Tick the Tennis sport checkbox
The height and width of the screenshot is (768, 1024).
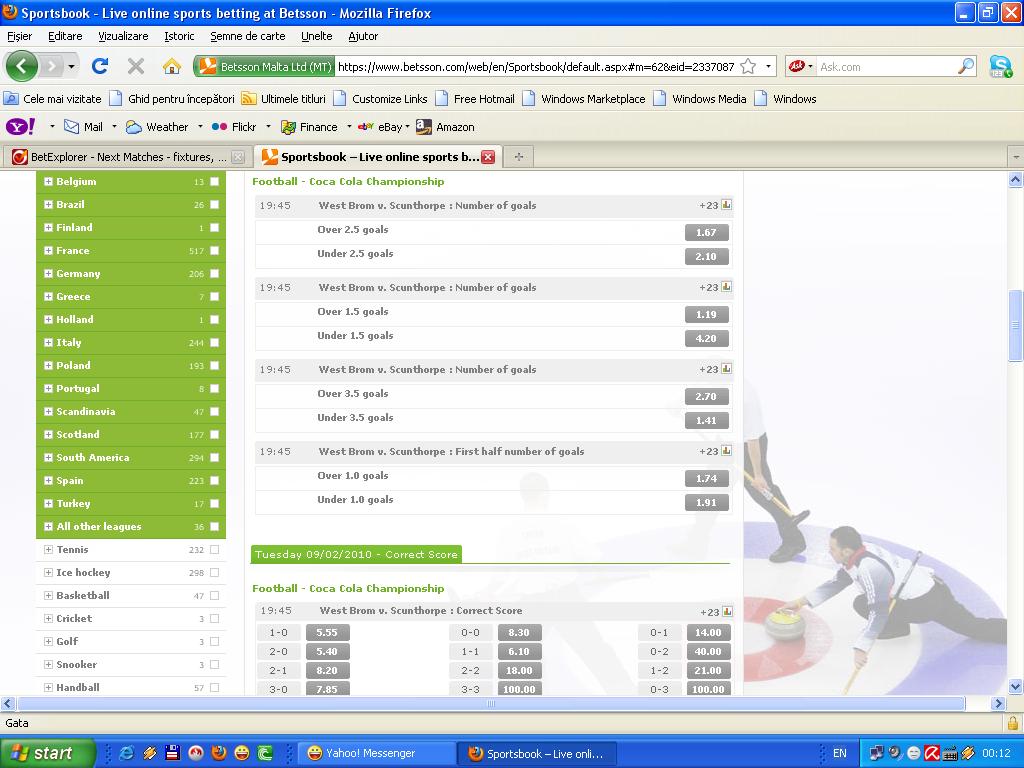(x=214, y=550)
